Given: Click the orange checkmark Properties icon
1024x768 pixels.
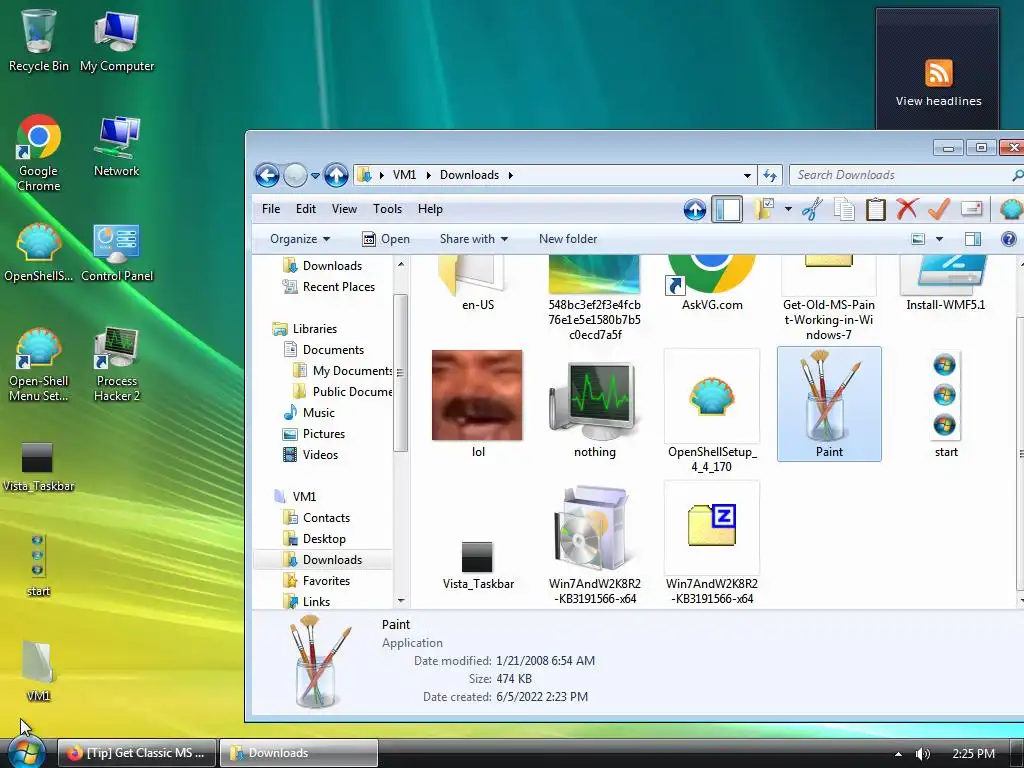Looking at the screenshot, I should (x=938, y=209).
